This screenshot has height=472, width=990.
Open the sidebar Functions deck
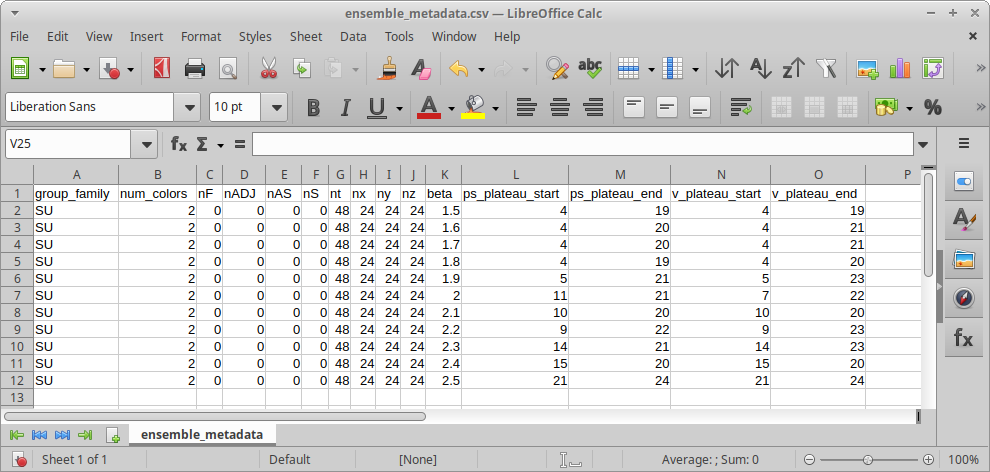pos(963,339)
